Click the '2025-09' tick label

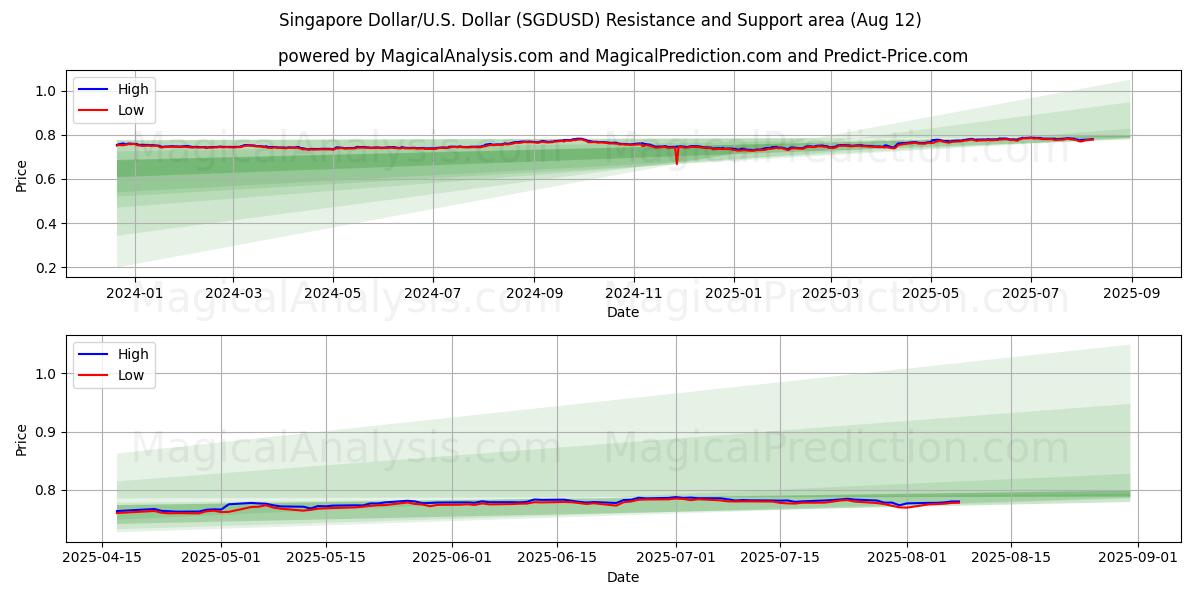pyautogui.click(x=1132, y=294)
